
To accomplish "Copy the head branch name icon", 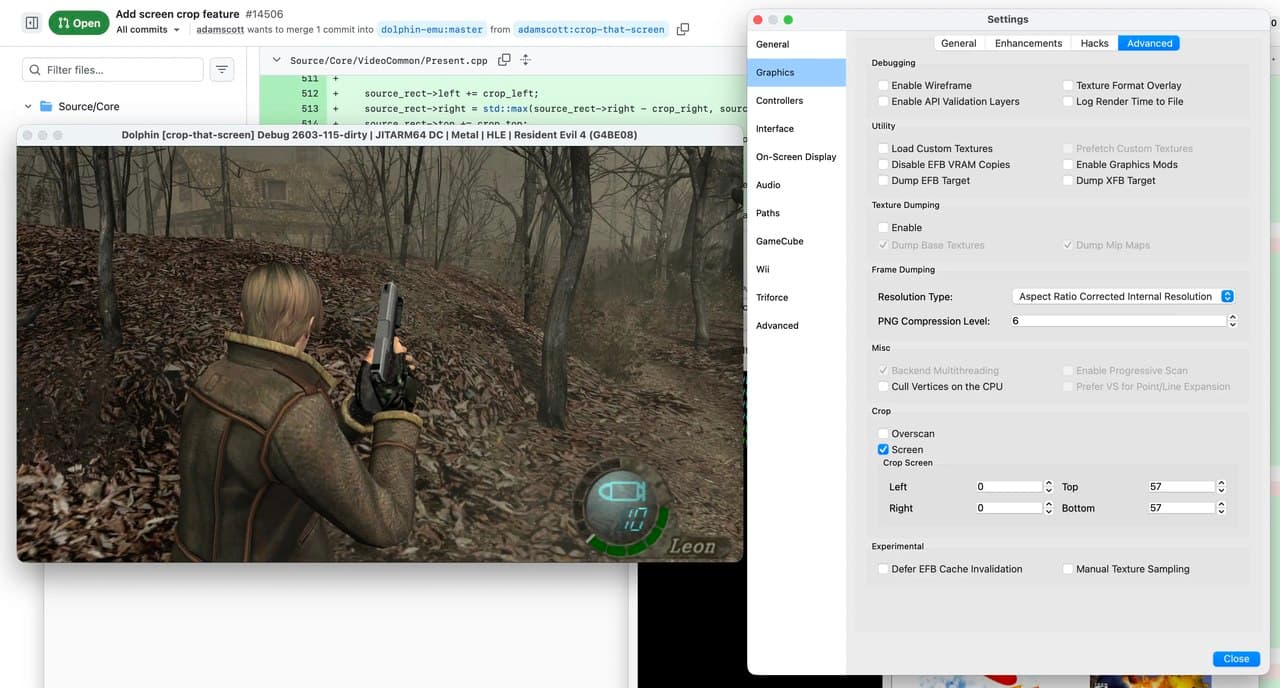I will tap(683, 30).
